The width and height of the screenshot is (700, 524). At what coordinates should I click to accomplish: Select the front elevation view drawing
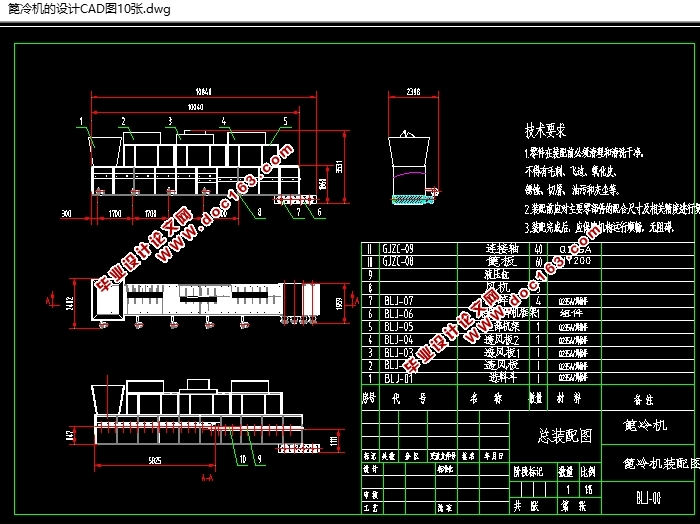[x=204, y=166]
